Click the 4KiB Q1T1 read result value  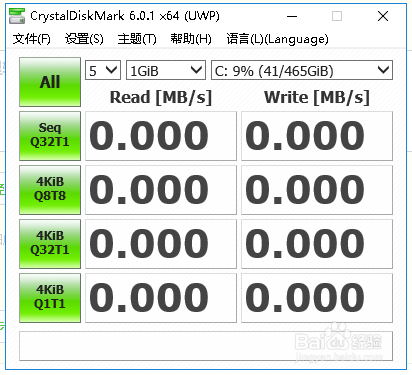tap(161, 298)
